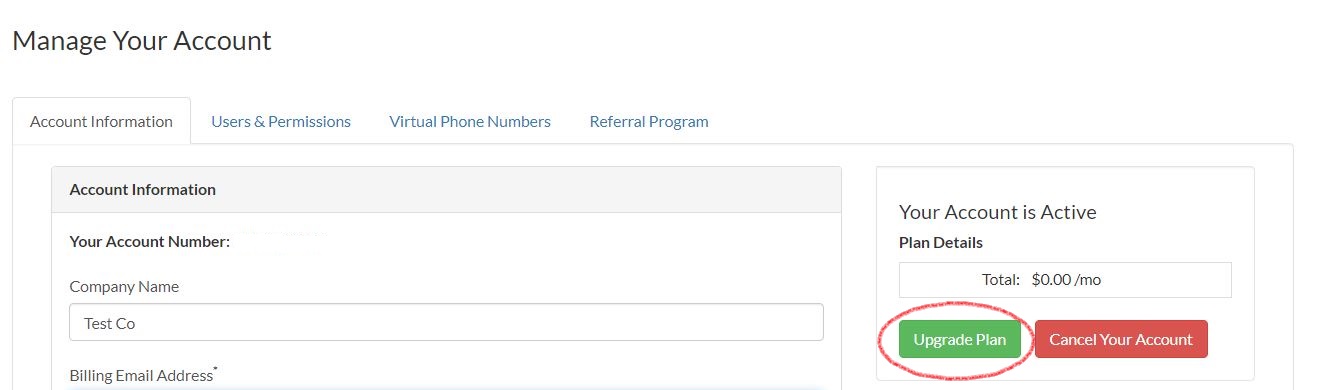The width and height of the screenshot is (1319, 390).
Task: Click the Account Information tab
Action: tap(101, 121)
